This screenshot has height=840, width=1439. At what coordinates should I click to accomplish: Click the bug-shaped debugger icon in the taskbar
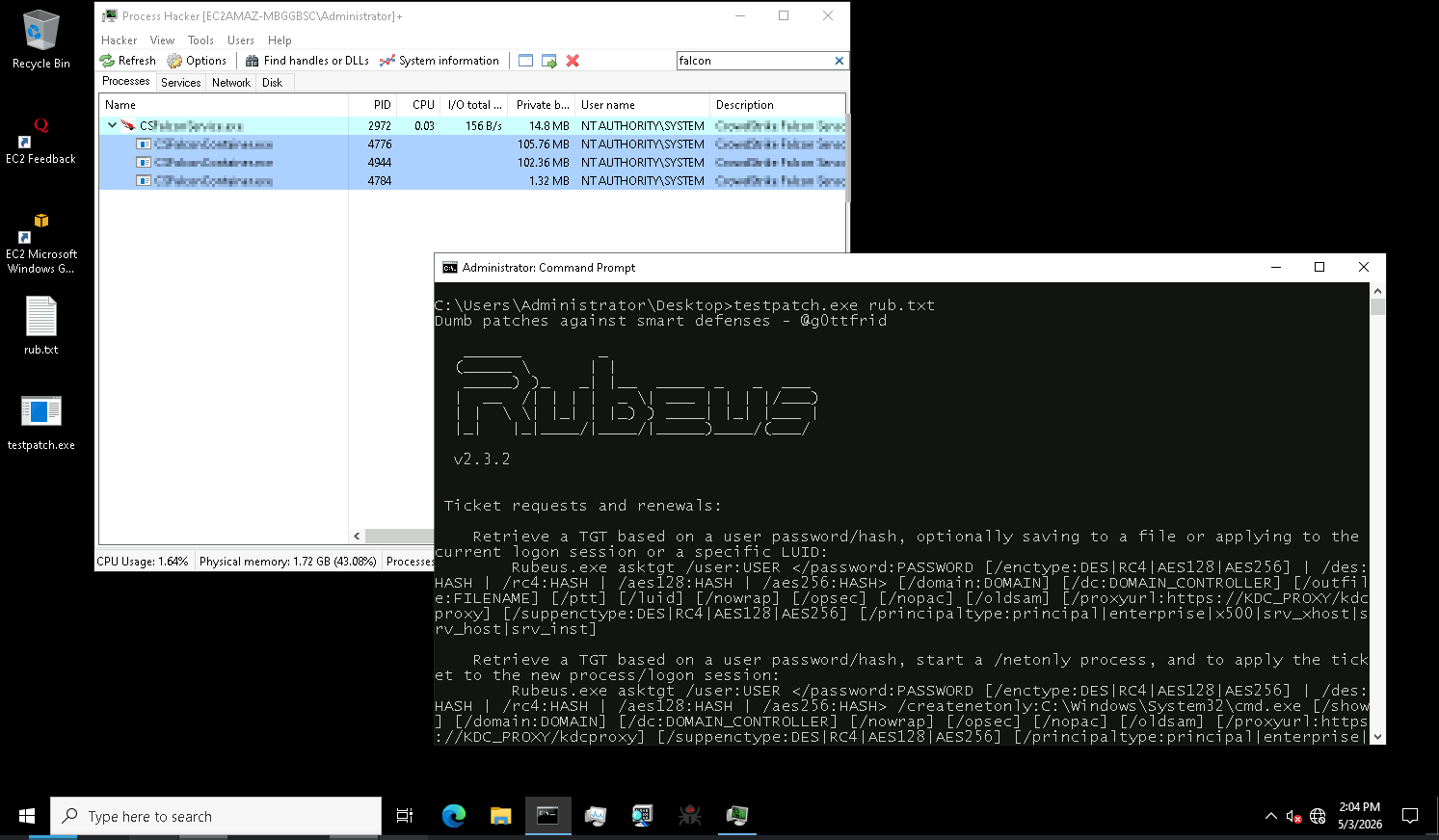pyautogui.click(x=689, y=816)
